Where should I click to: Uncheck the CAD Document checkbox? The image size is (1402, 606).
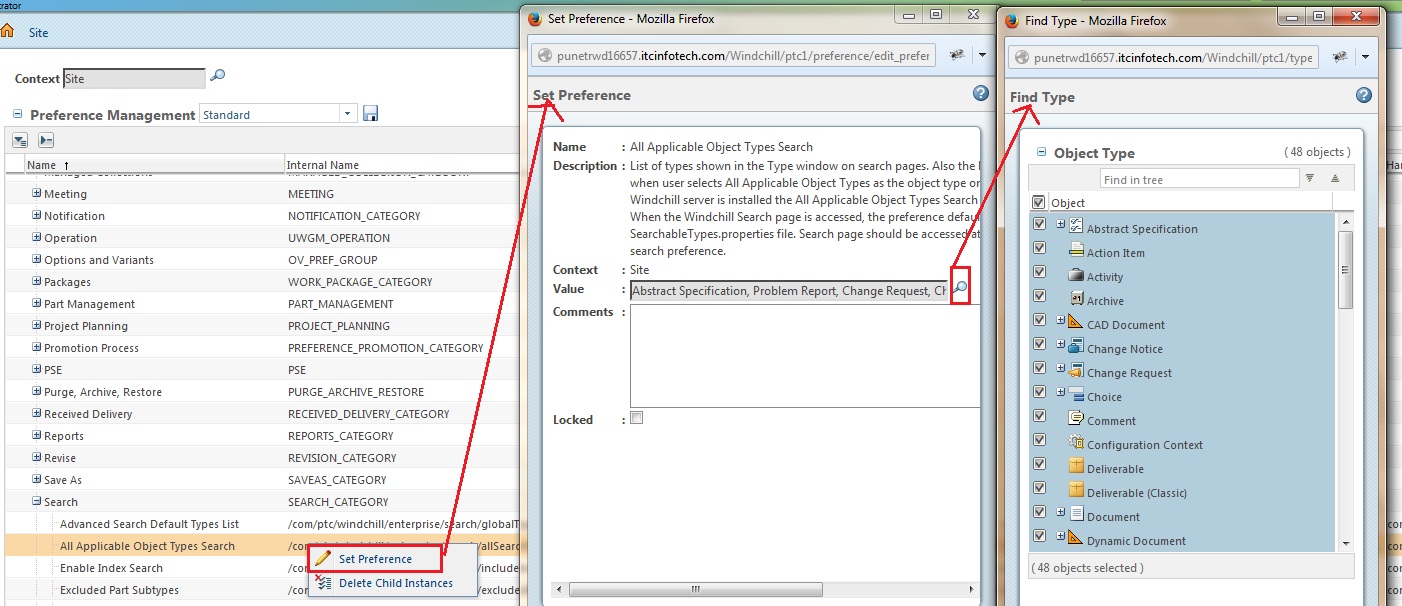point(1039,321)
